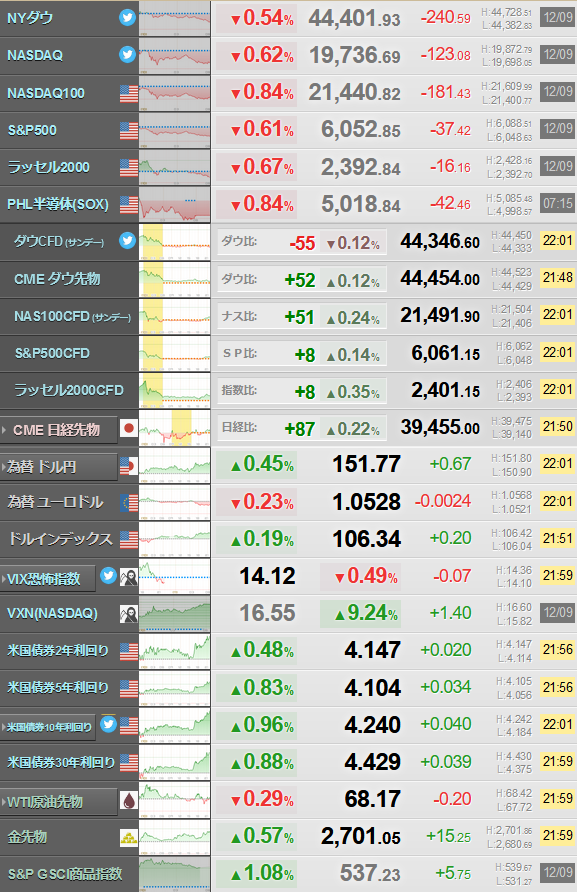Open the 米国債券10年利回り mini chart

[174, 725]
